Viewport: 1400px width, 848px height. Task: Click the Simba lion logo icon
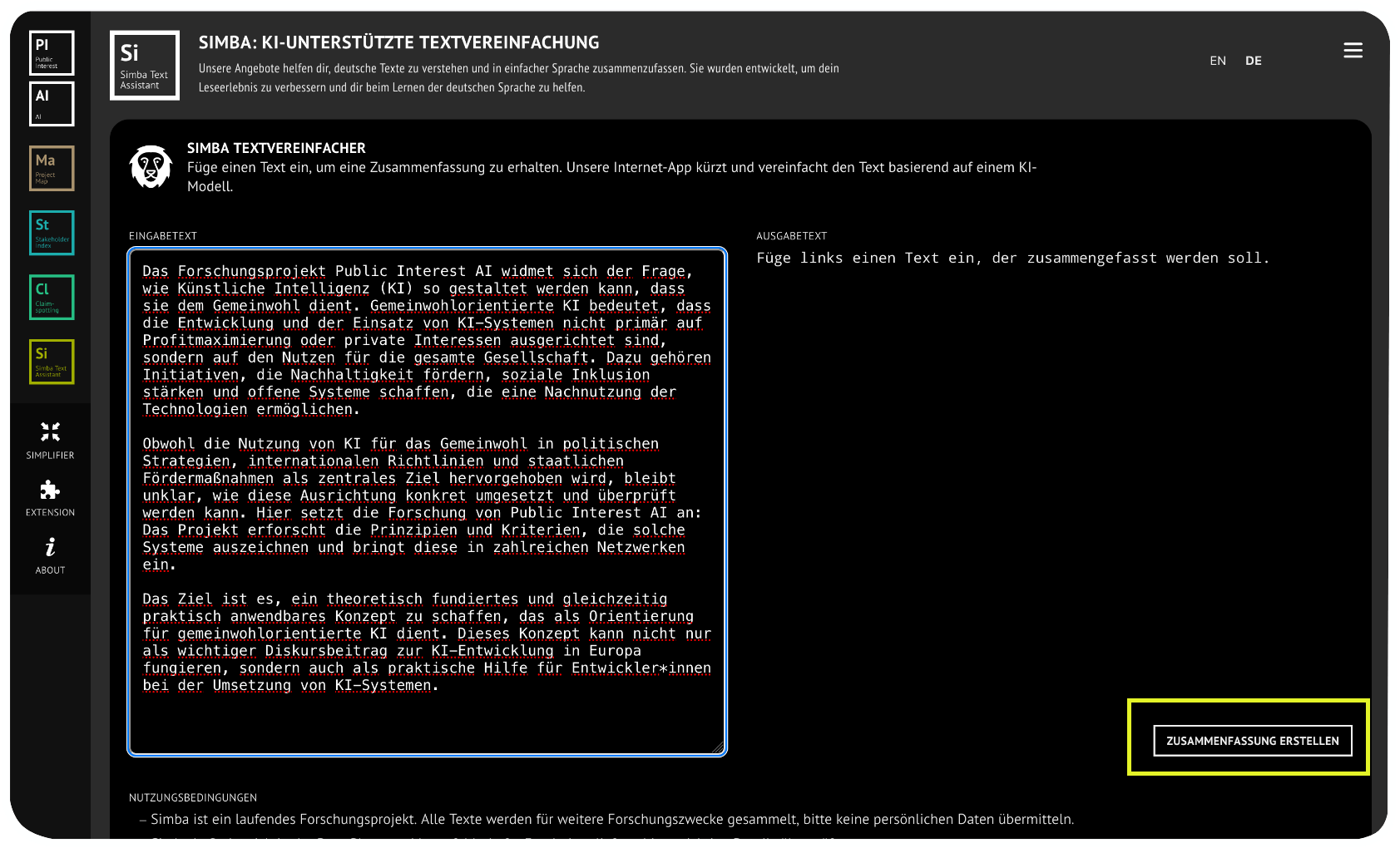pyautogui.click(x=151, y=166)
